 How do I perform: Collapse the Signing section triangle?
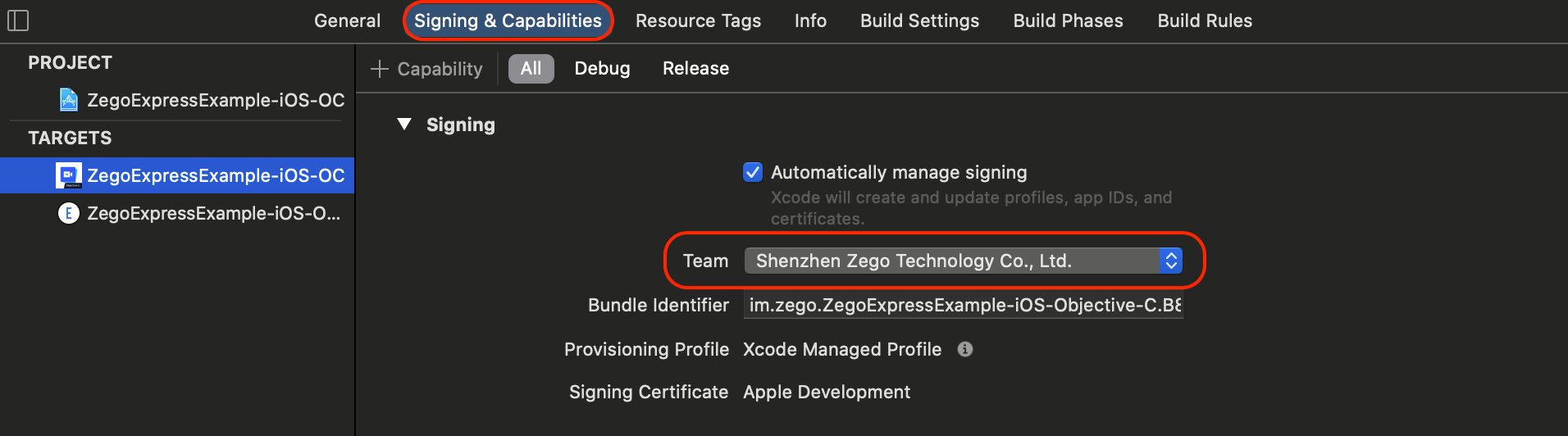404,125
